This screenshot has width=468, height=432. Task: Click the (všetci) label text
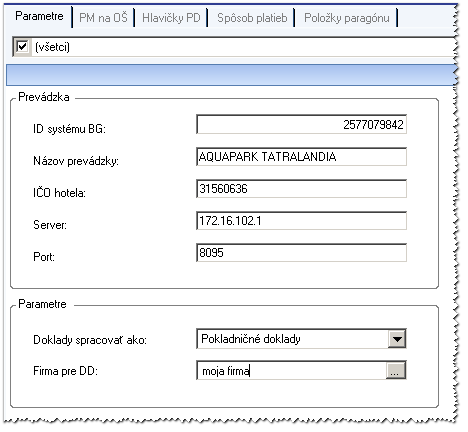coord(52,47)
